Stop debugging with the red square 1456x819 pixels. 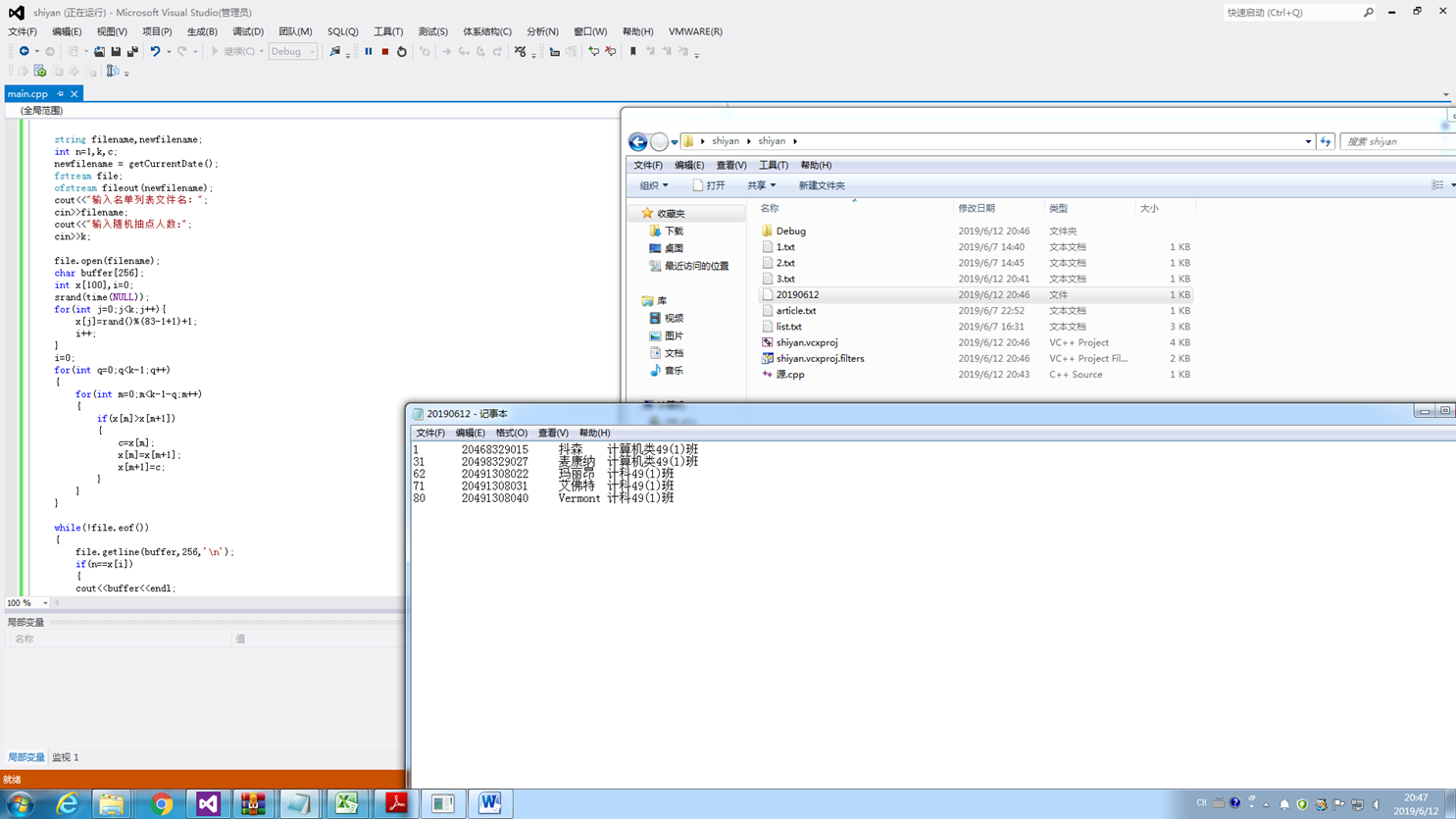click(x=385, y=52)
